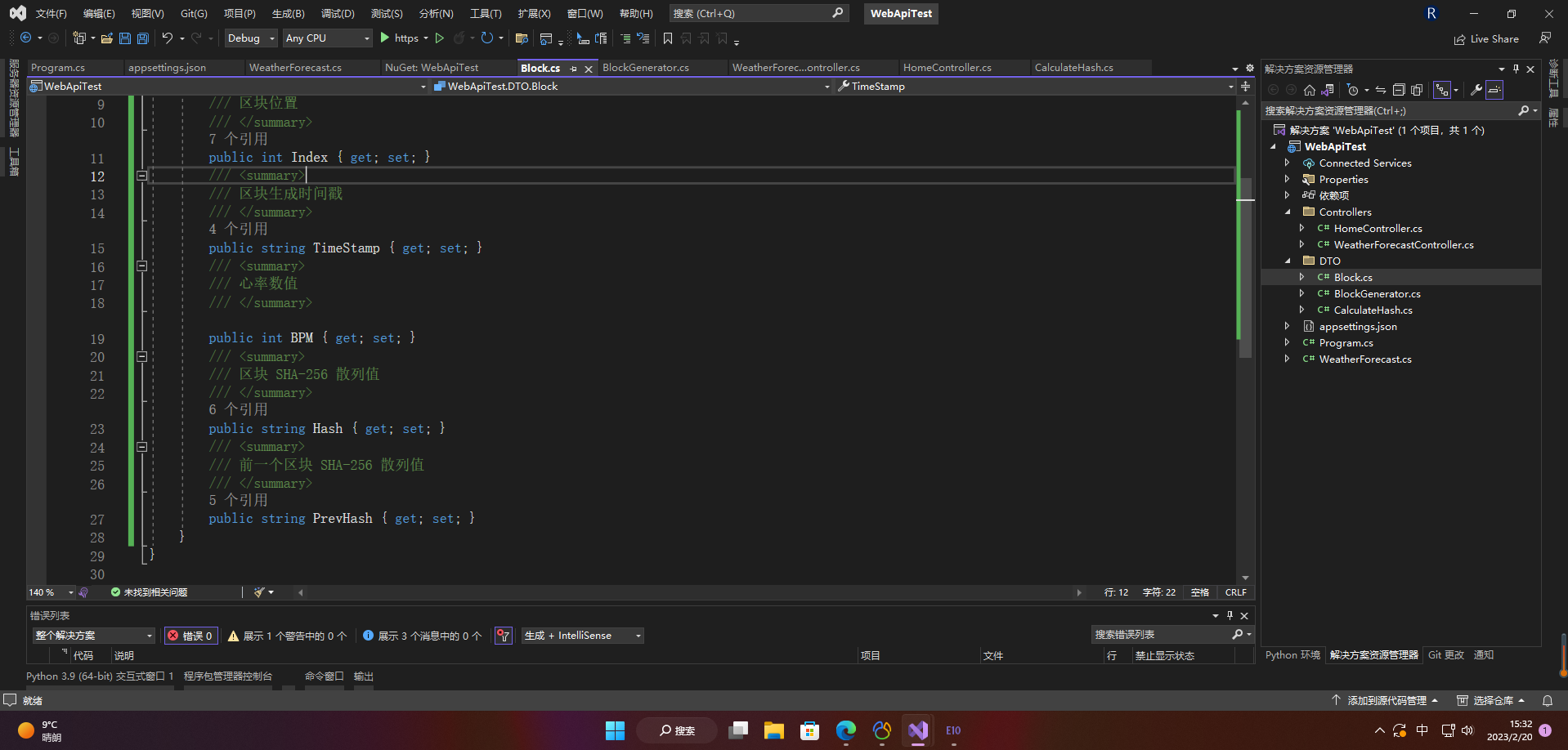Screen dimensions: 1568x750
Task: Click the blue restart/refresh circular arrow icon
Action: pyautogui.click(x=487, y=38)
